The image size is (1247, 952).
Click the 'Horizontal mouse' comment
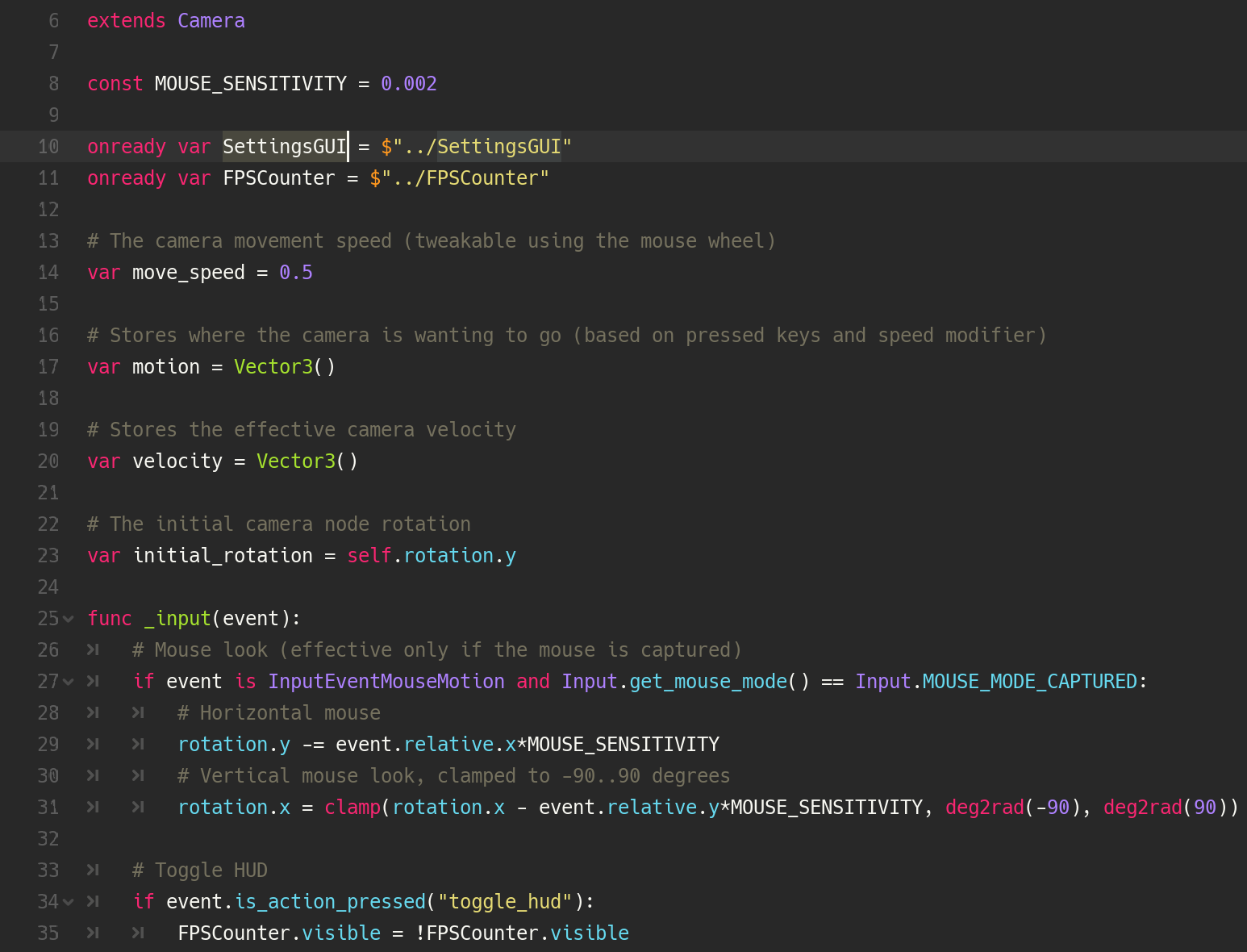click(x=279, y=713)
